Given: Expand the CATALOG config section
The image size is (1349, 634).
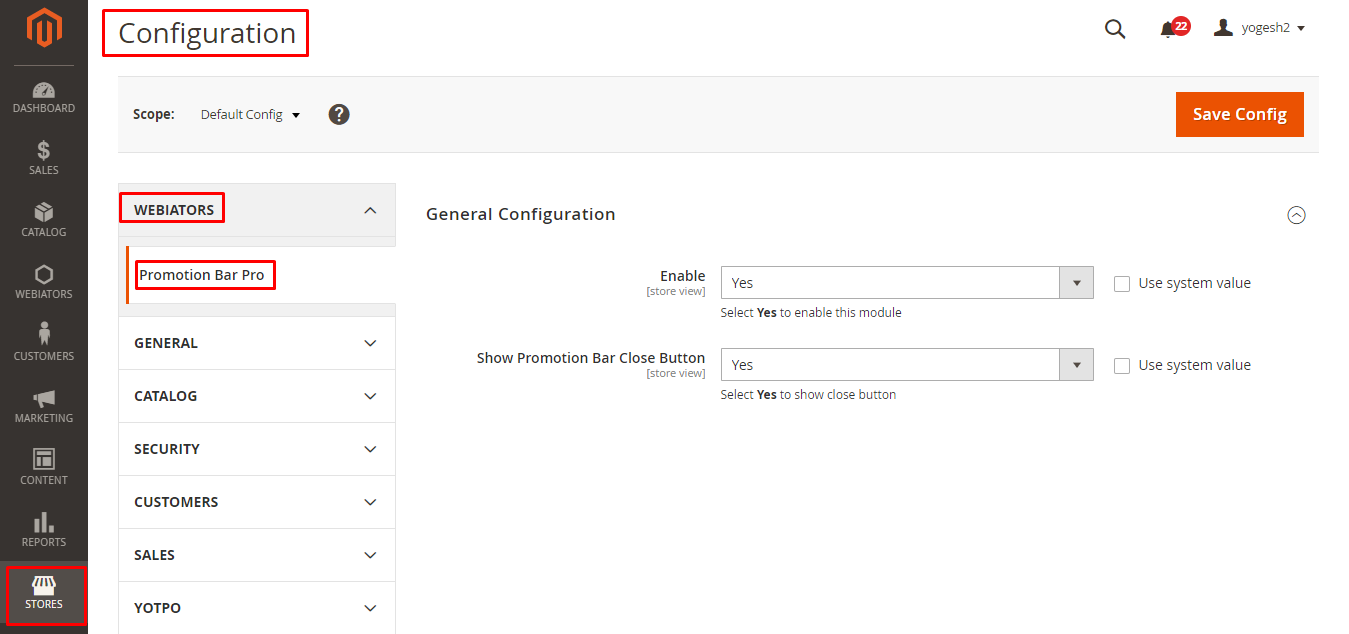Looking at the screenshot, I should coord(257,396).
